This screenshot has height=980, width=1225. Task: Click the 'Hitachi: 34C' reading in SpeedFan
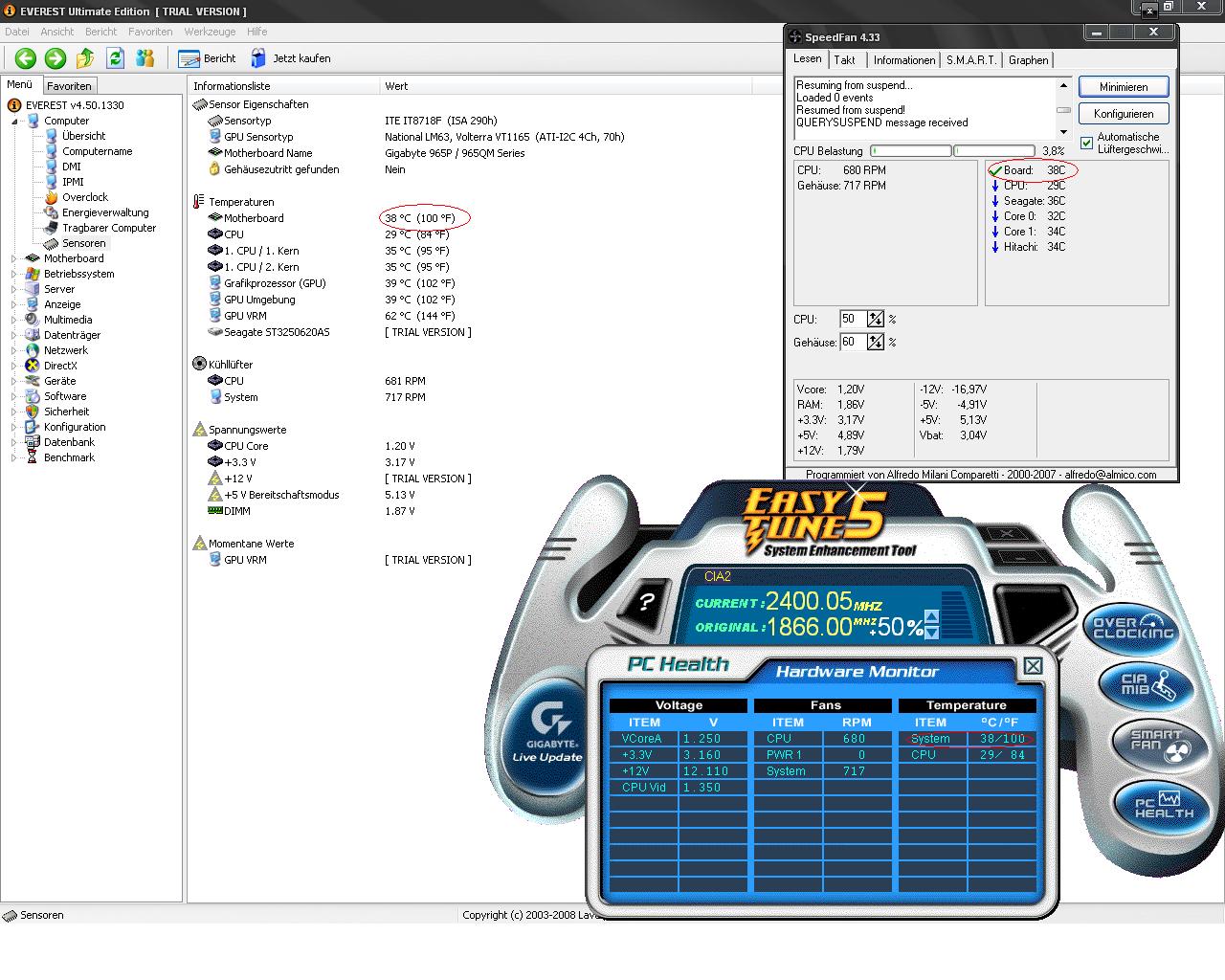tap(1029, 247)
